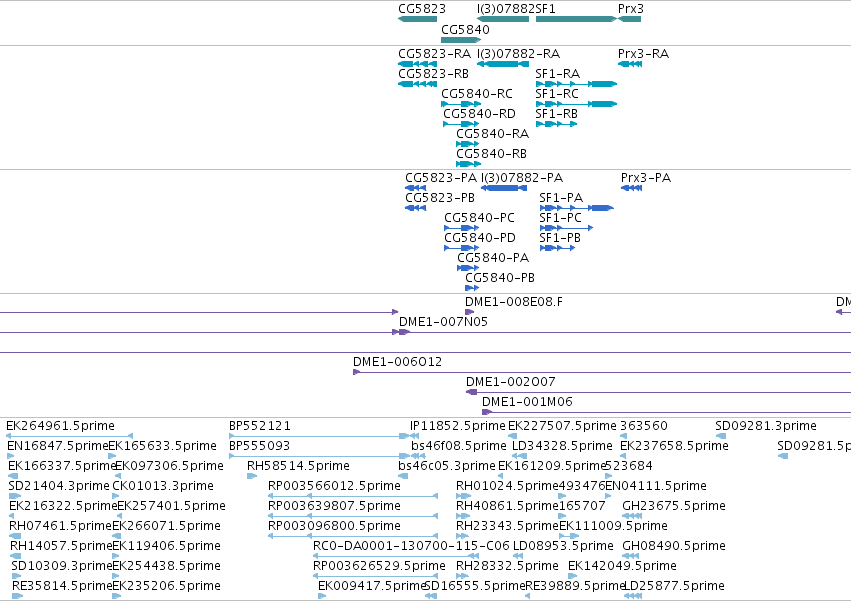Click RE35814.5prime EST label
This screenshot has height=601, width=851.
(x=61, y=586)
